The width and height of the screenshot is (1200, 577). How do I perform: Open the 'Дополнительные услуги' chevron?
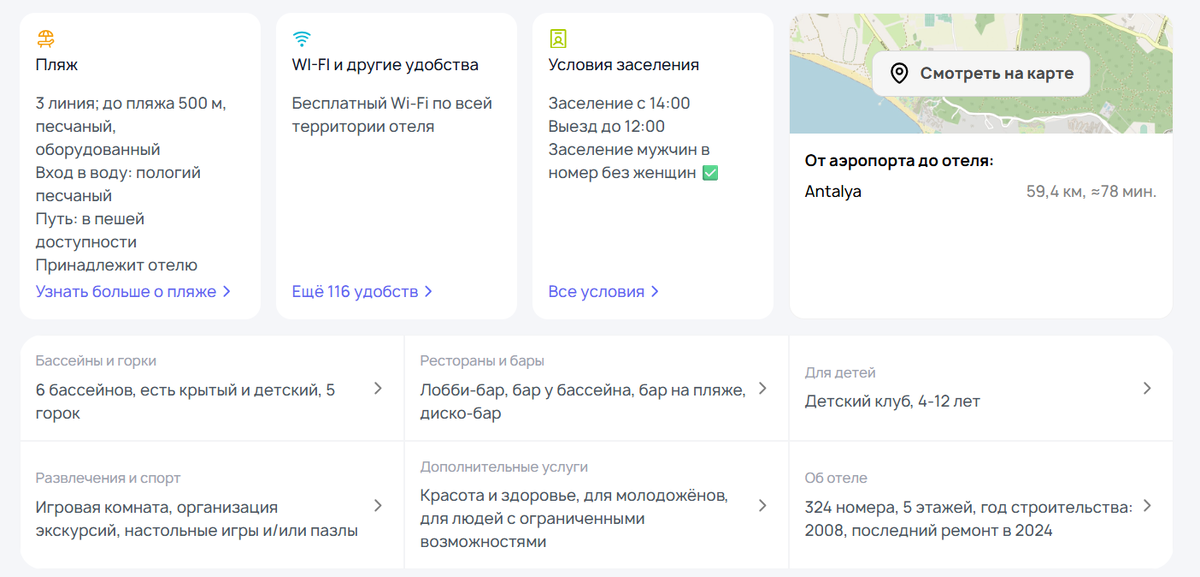point(762,506)
